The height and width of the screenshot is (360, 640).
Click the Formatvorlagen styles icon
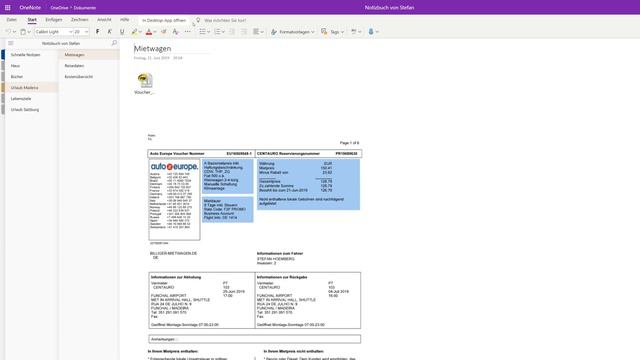[274, 32]
